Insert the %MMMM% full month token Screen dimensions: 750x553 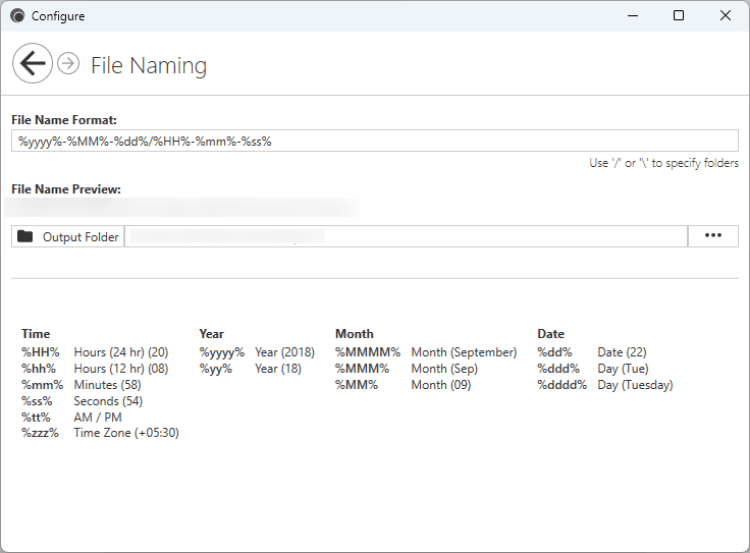tap(367, 353)
